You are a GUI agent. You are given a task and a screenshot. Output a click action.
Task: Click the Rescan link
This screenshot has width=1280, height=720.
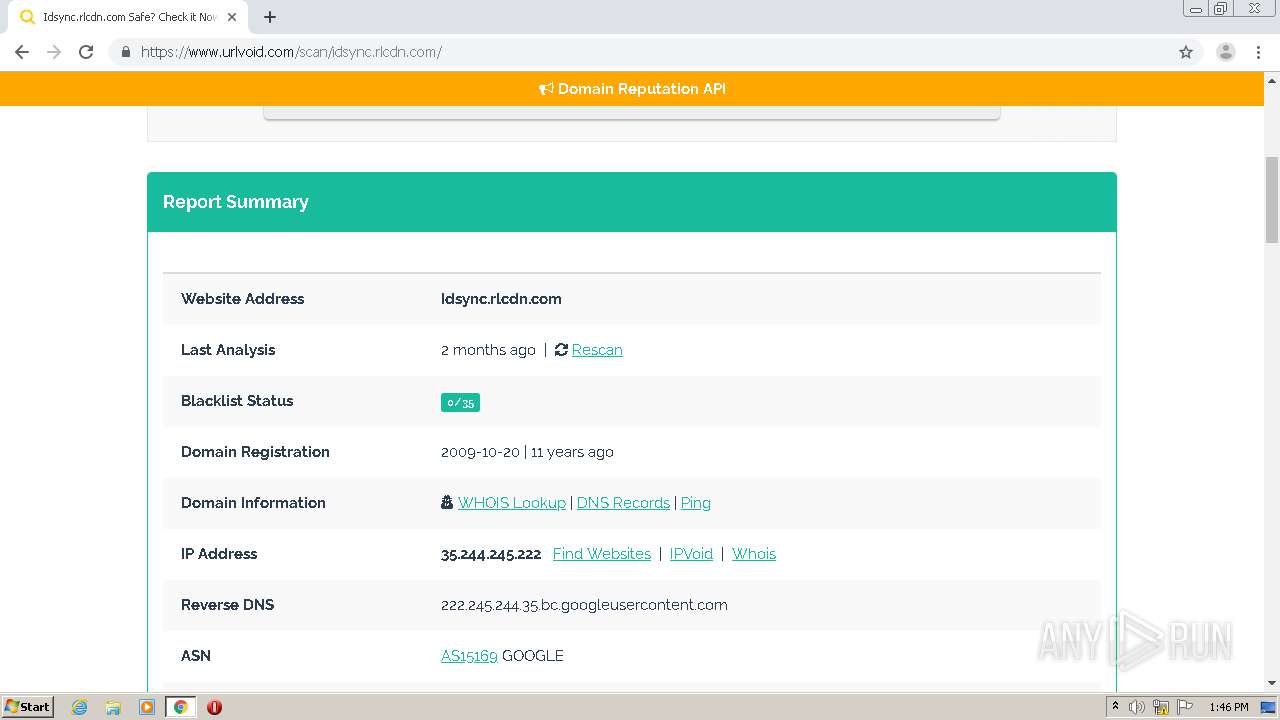point(597,350)
